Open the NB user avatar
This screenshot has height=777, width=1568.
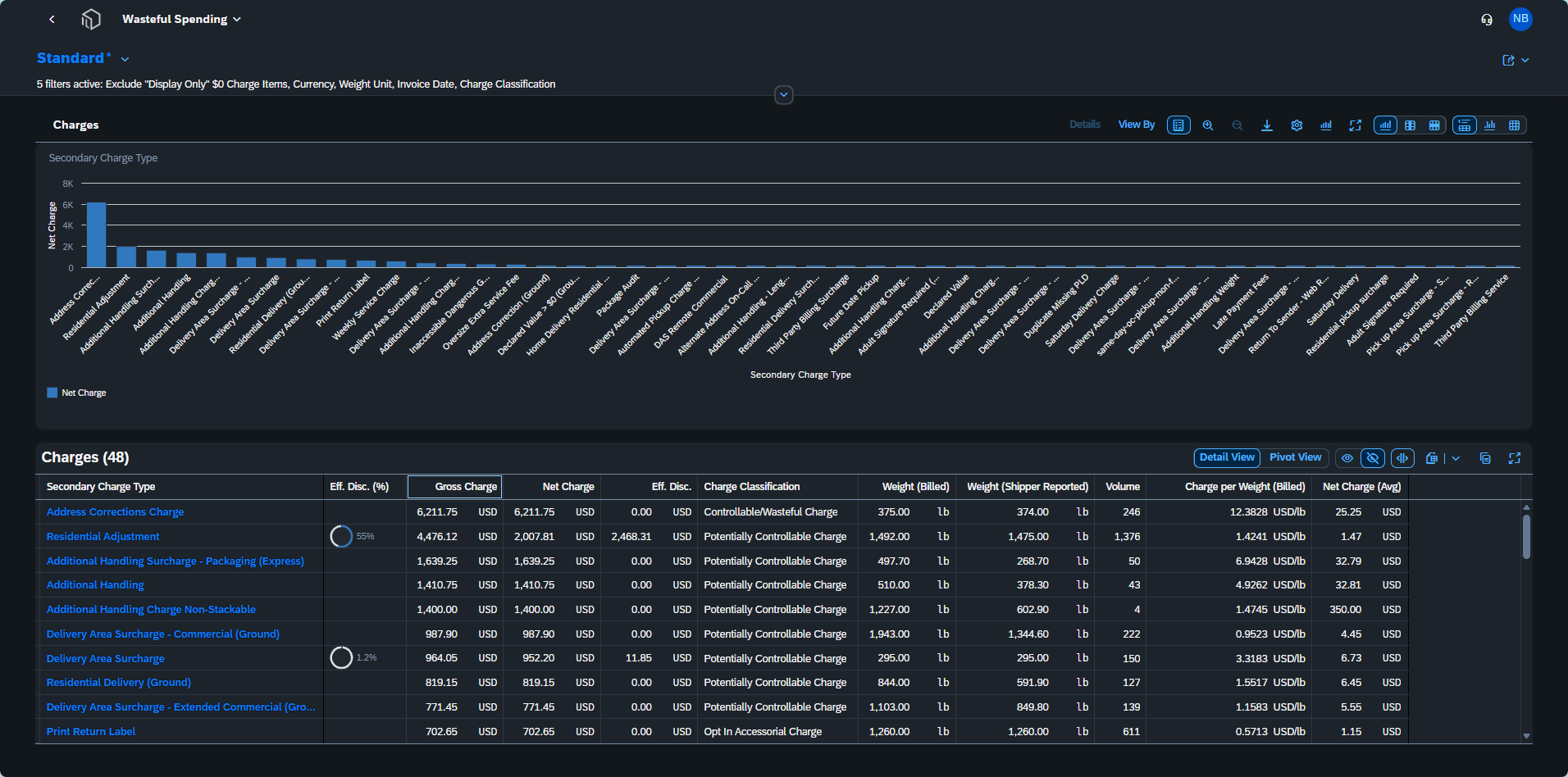point(1520,19)
